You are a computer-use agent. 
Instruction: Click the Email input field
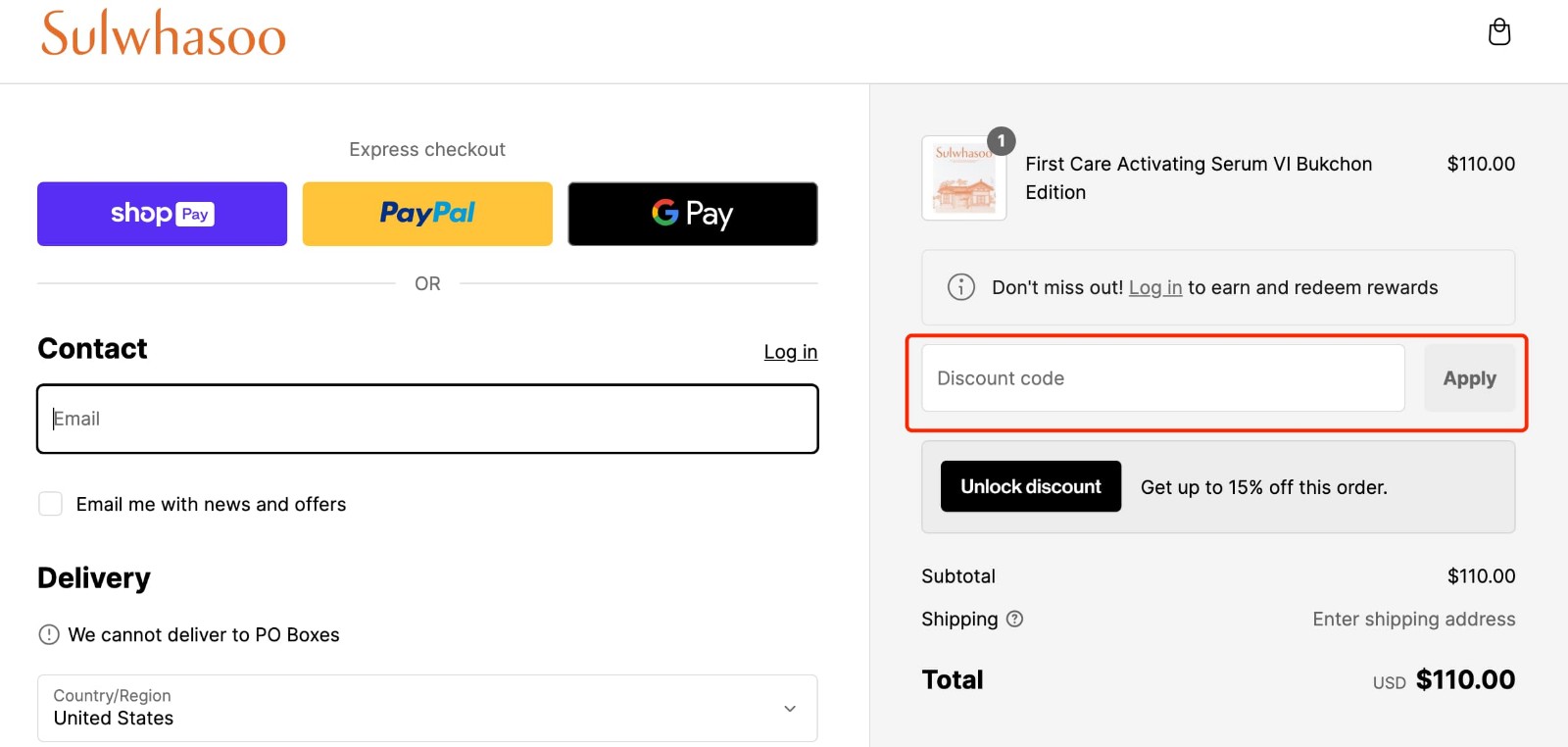coord(426,419)
